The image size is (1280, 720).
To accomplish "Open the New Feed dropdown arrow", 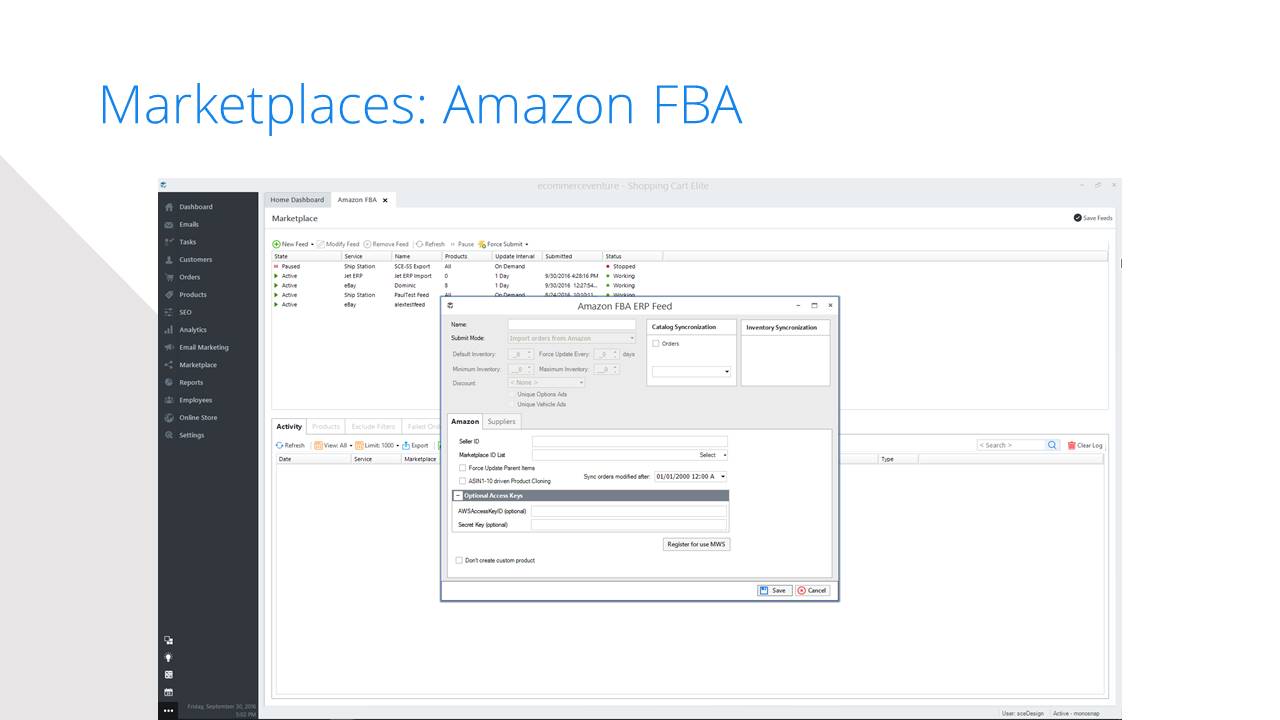I will pos(313,244).
